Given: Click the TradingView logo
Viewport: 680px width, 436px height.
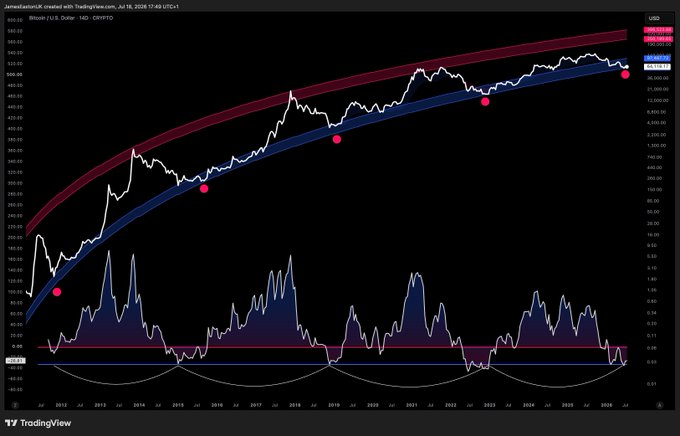Looking at the screenshot, I should coord(38,423).
